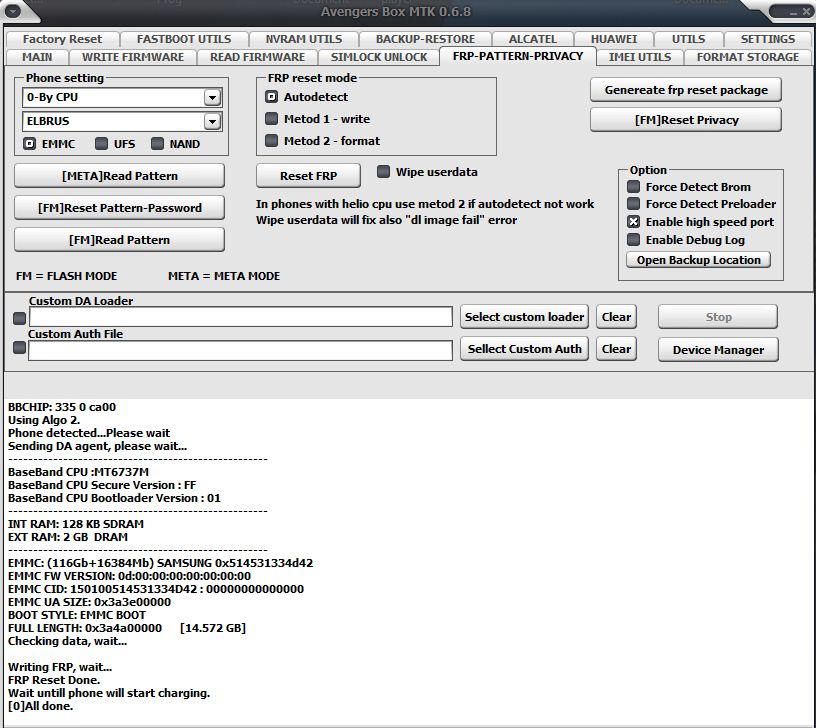Go to SIMLOCK UNLOCK tab
This screenshot has height=728, width=816.
coord(379,57)
